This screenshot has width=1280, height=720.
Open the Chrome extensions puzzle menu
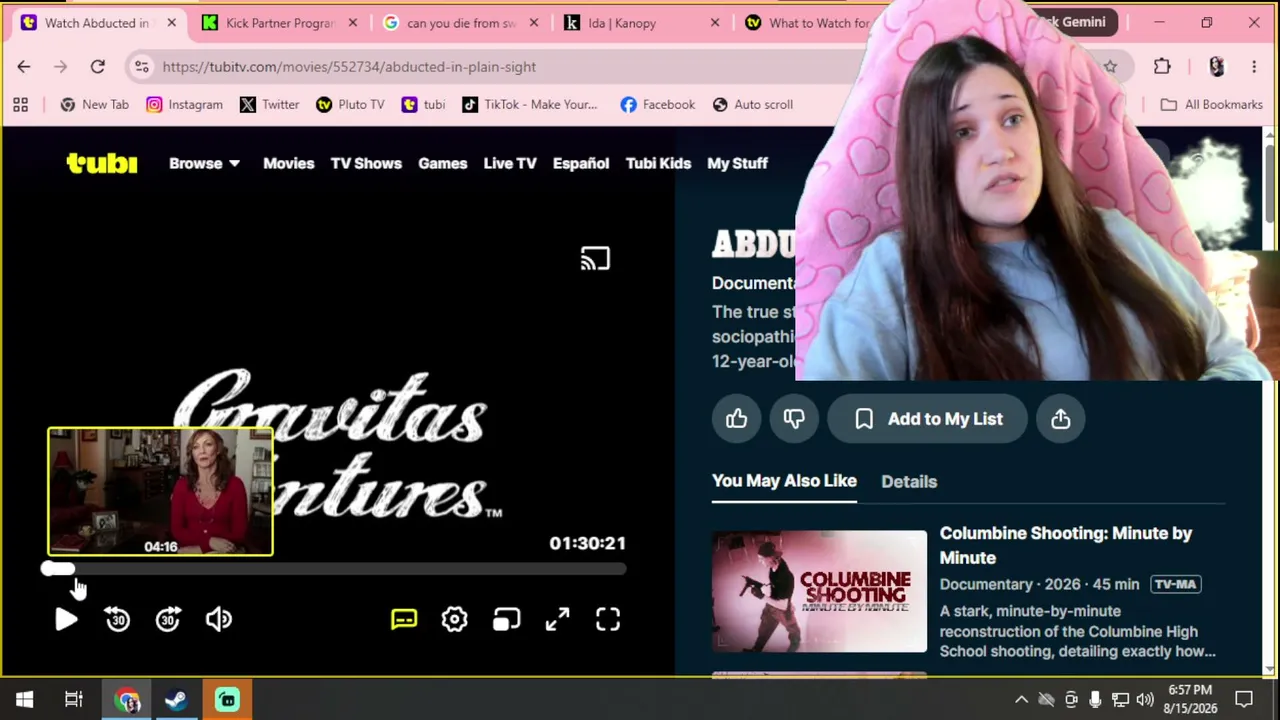coord(1162,67)
